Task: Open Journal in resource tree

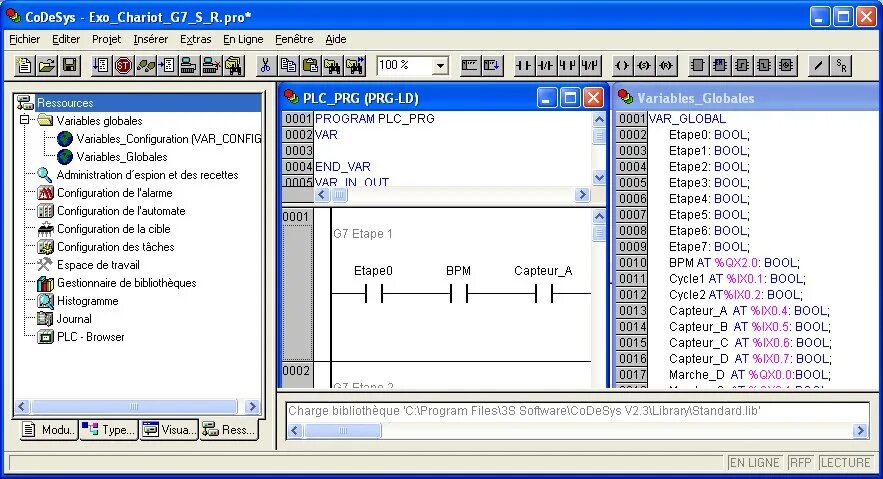Action: coord(64,319)
